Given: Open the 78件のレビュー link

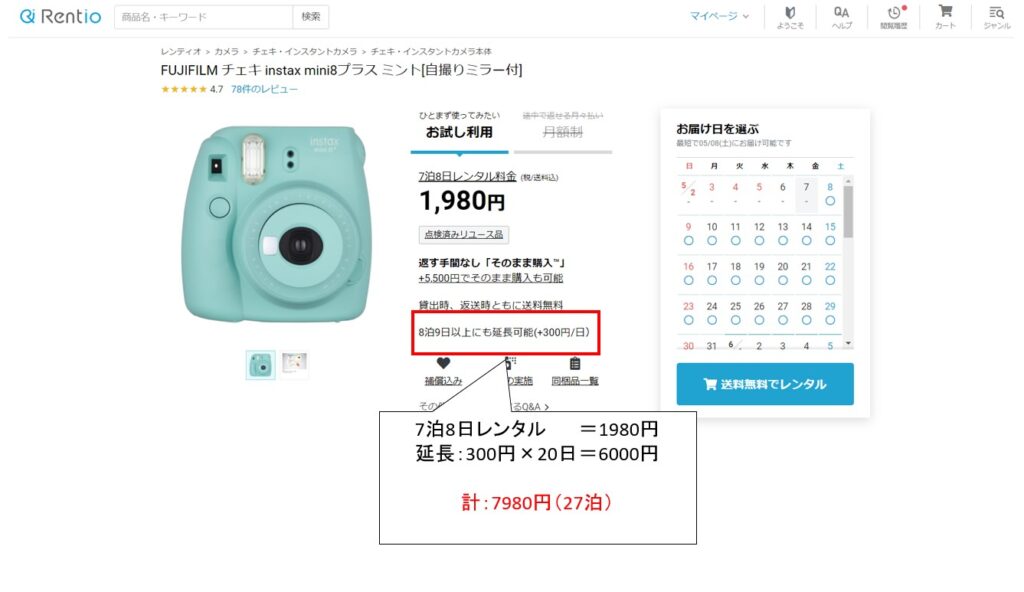Looking at the screenshot, I should [x=264, y=90].
